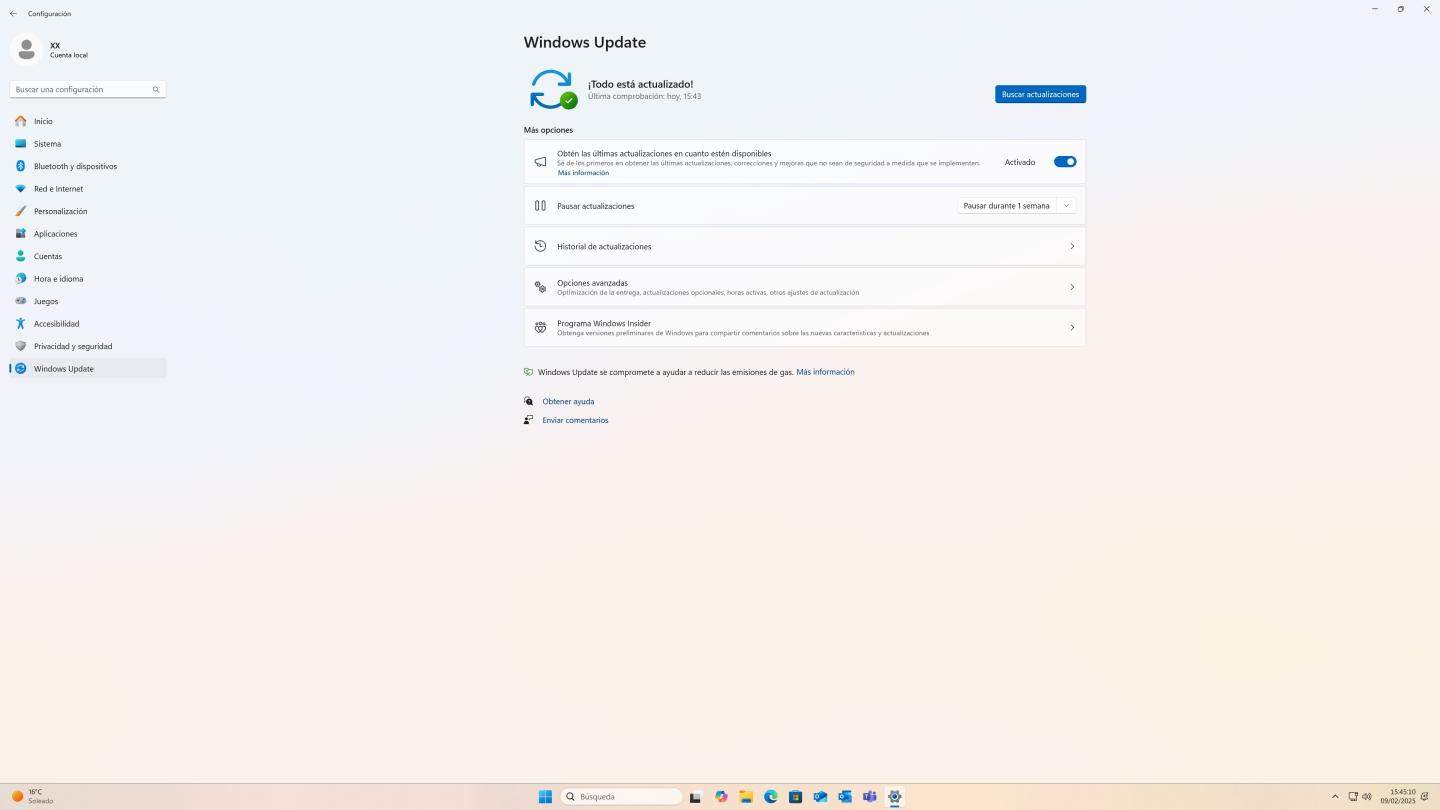Expand Programa Windows Insider chevron
The width and height of the screenshot is (1440, 810).
[1072, 328]
